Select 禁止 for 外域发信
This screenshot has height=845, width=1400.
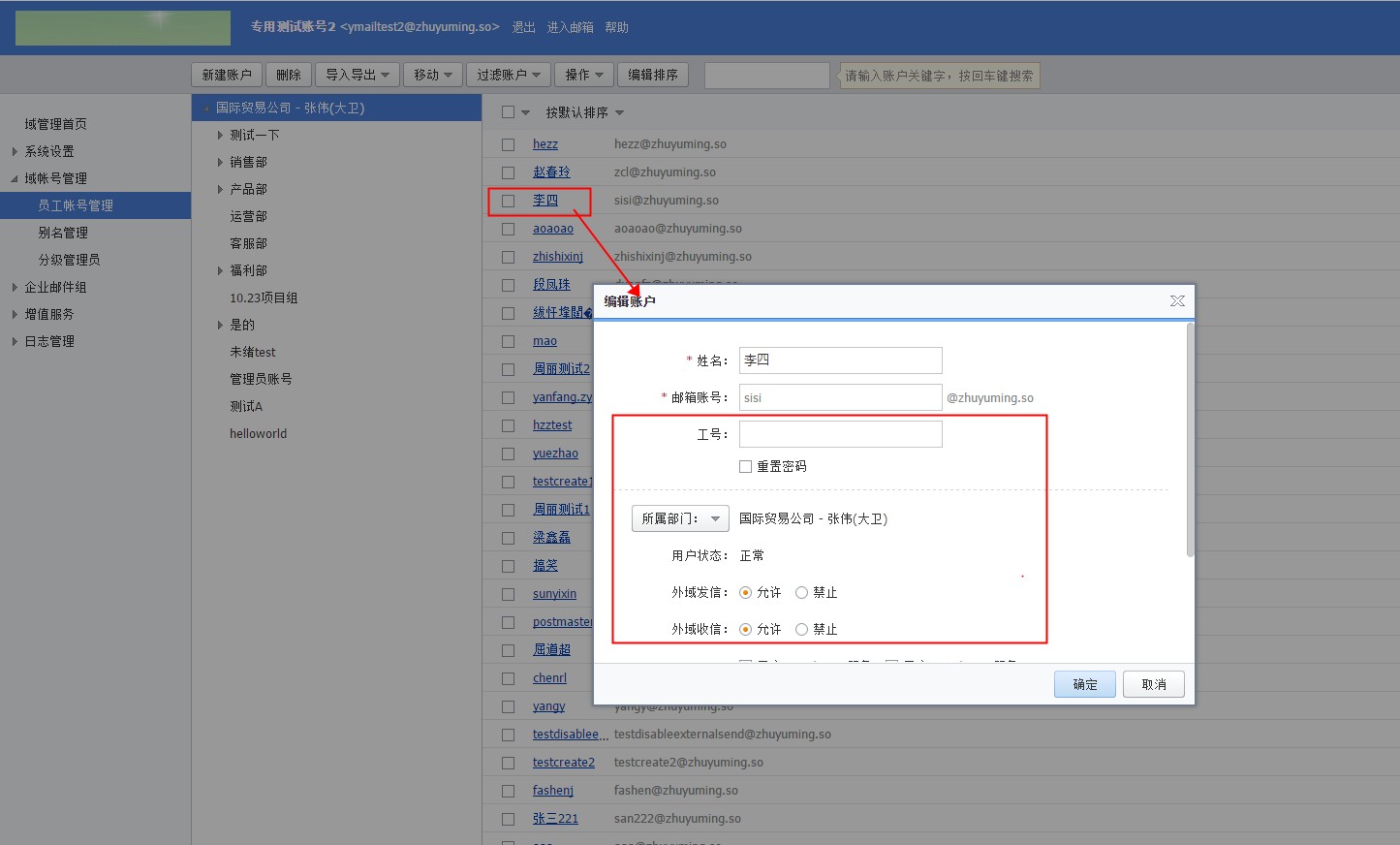point(801,593)
